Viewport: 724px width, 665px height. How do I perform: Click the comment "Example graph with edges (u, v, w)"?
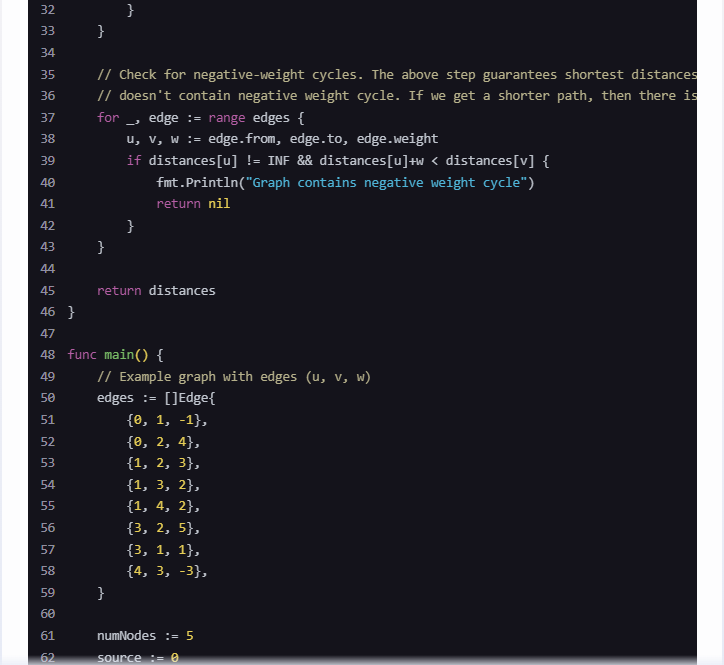click(234, 377)
